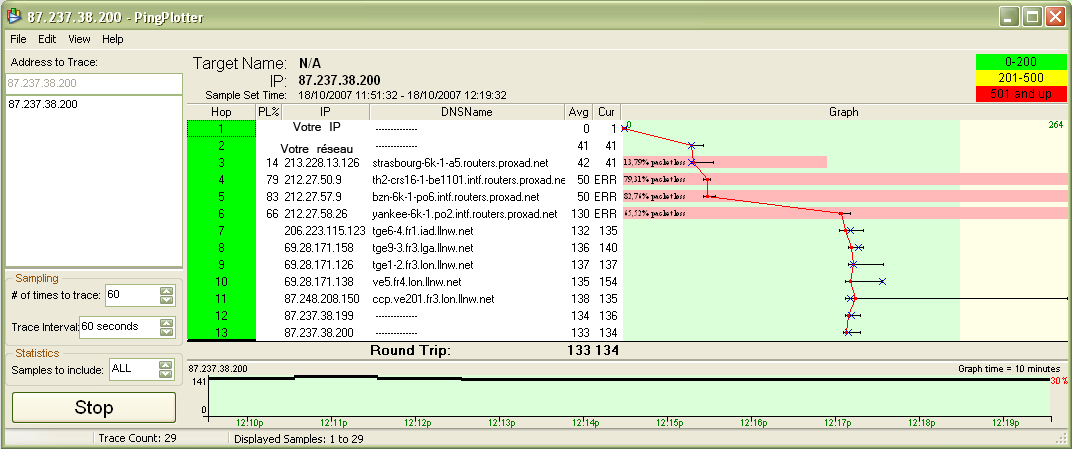Click 'Graph time = 10 minutes' label

(x=1009, y=368)
